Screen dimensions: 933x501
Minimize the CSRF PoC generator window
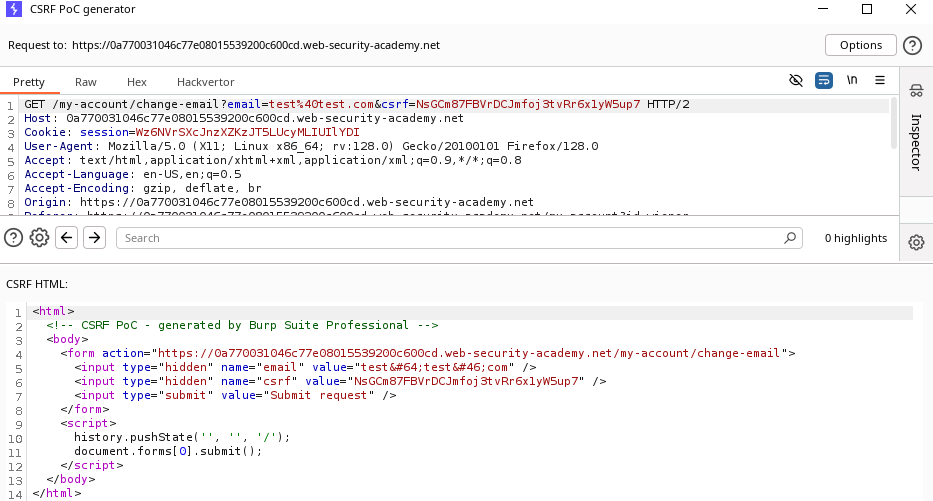(x=823, y=9)
